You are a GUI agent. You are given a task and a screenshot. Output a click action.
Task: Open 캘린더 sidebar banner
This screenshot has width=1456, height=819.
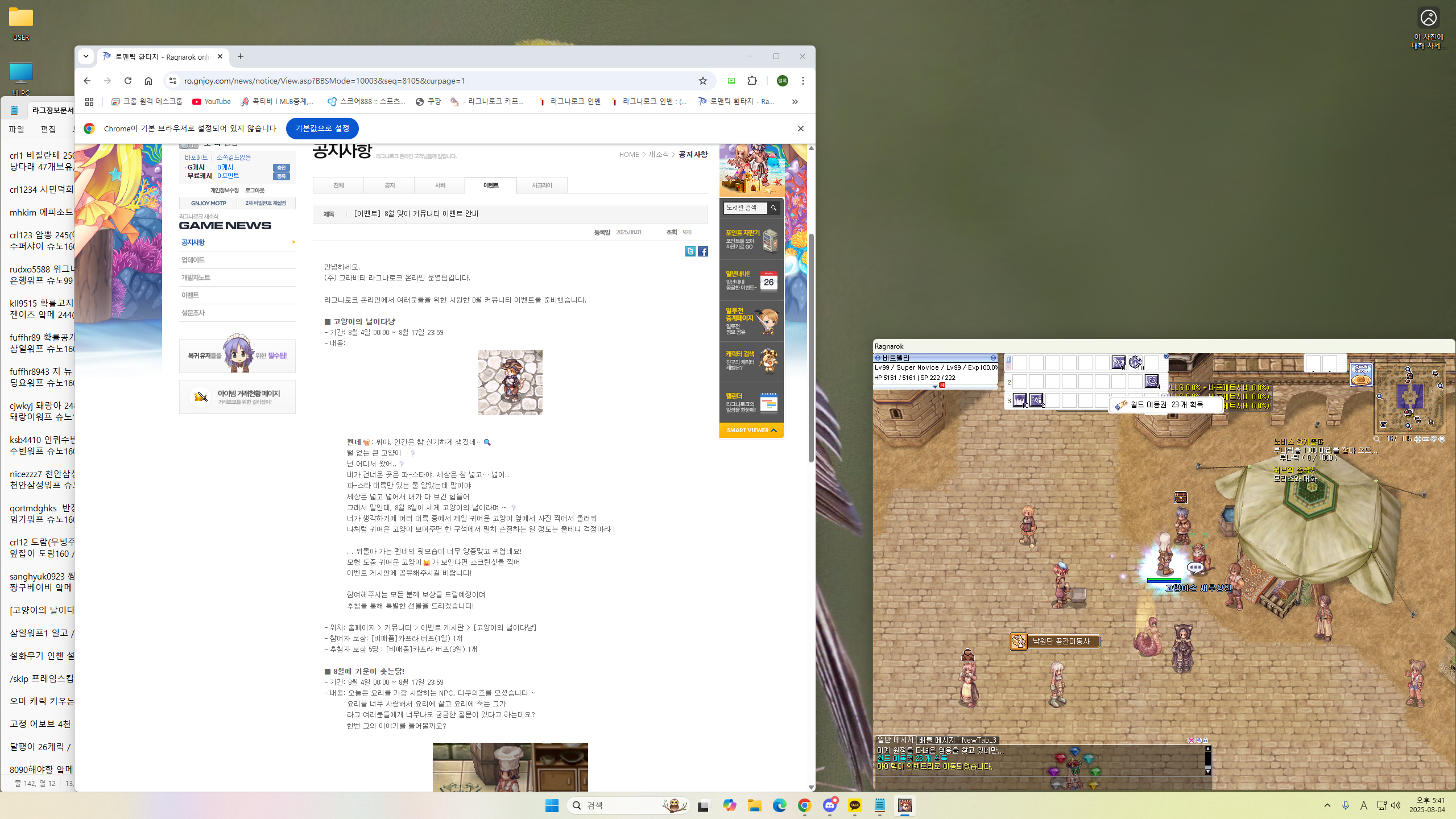[x=751, y=403]
